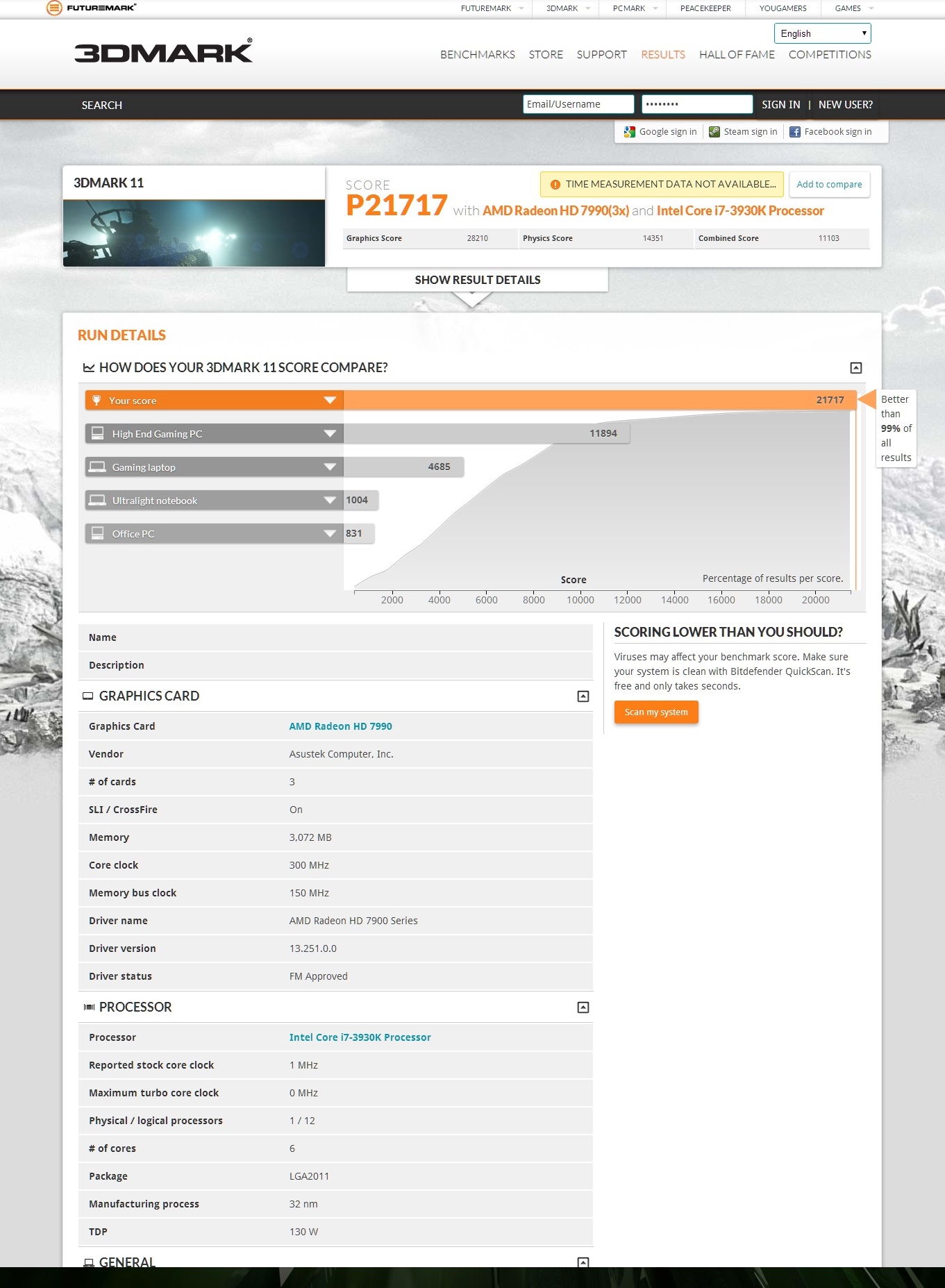The image size is (945, 1288).
Task: Open the Intel Core i7-3930K Processor table link
Action: pos(360,1037)
